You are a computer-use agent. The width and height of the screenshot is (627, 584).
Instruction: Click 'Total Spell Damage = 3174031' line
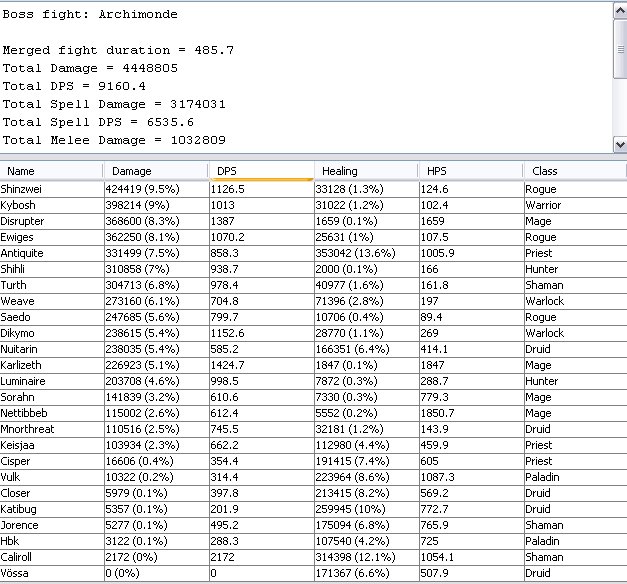click(114, 104)
